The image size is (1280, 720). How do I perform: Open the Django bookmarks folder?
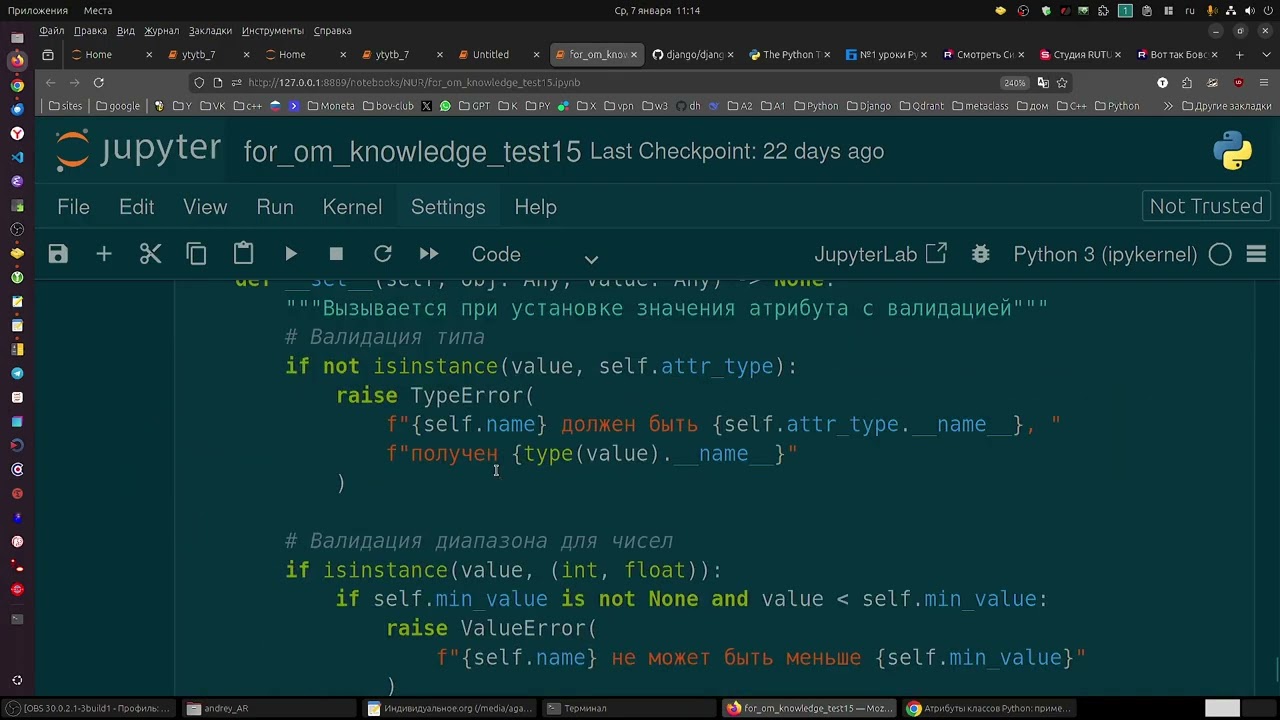click(x=867, y=106)
